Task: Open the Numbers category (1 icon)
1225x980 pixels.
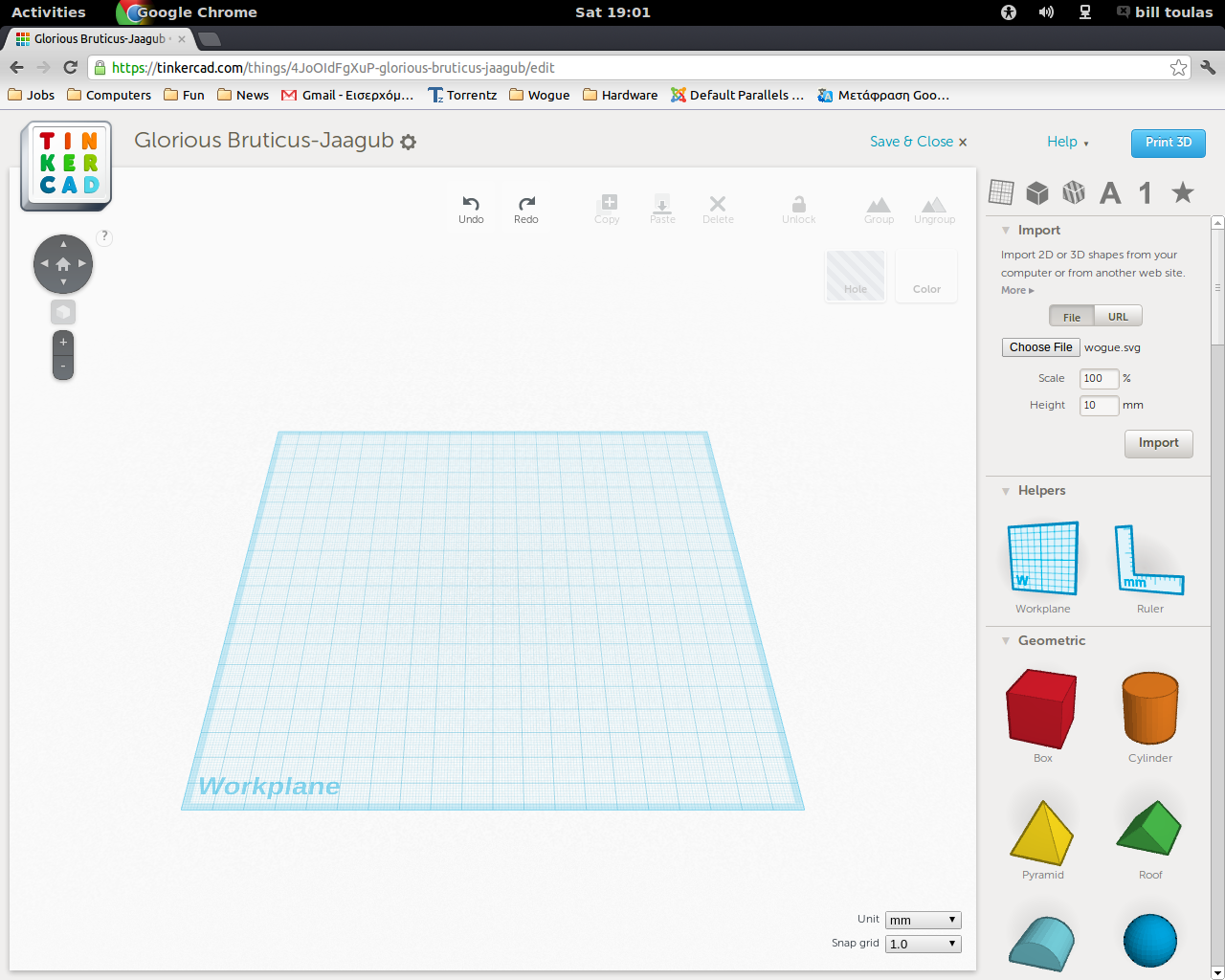Action: pyautogui.click(x=1145, y=191)
